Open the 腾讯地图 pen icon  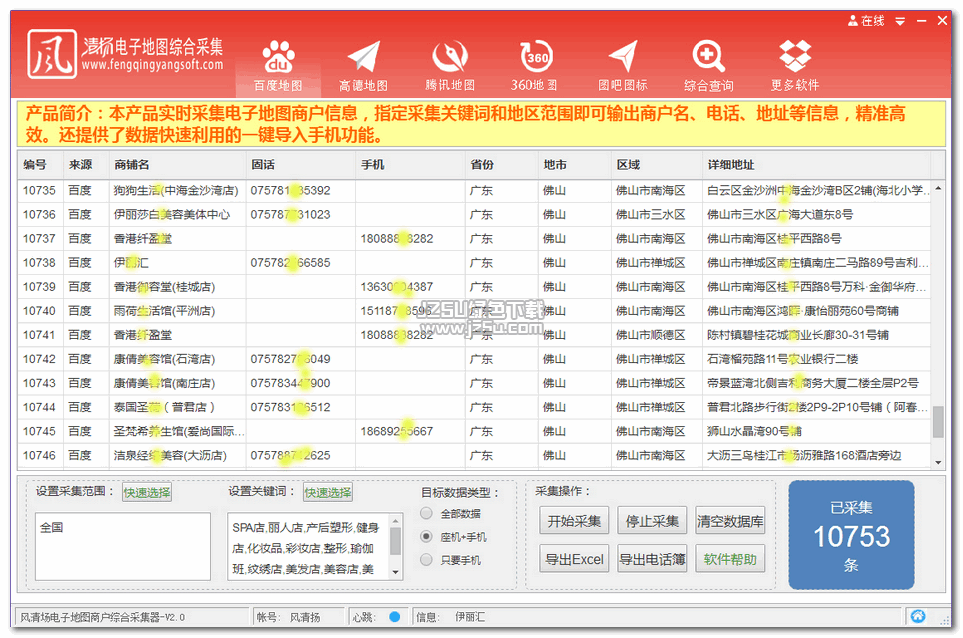pyautogui.click(x=450, y=66)
